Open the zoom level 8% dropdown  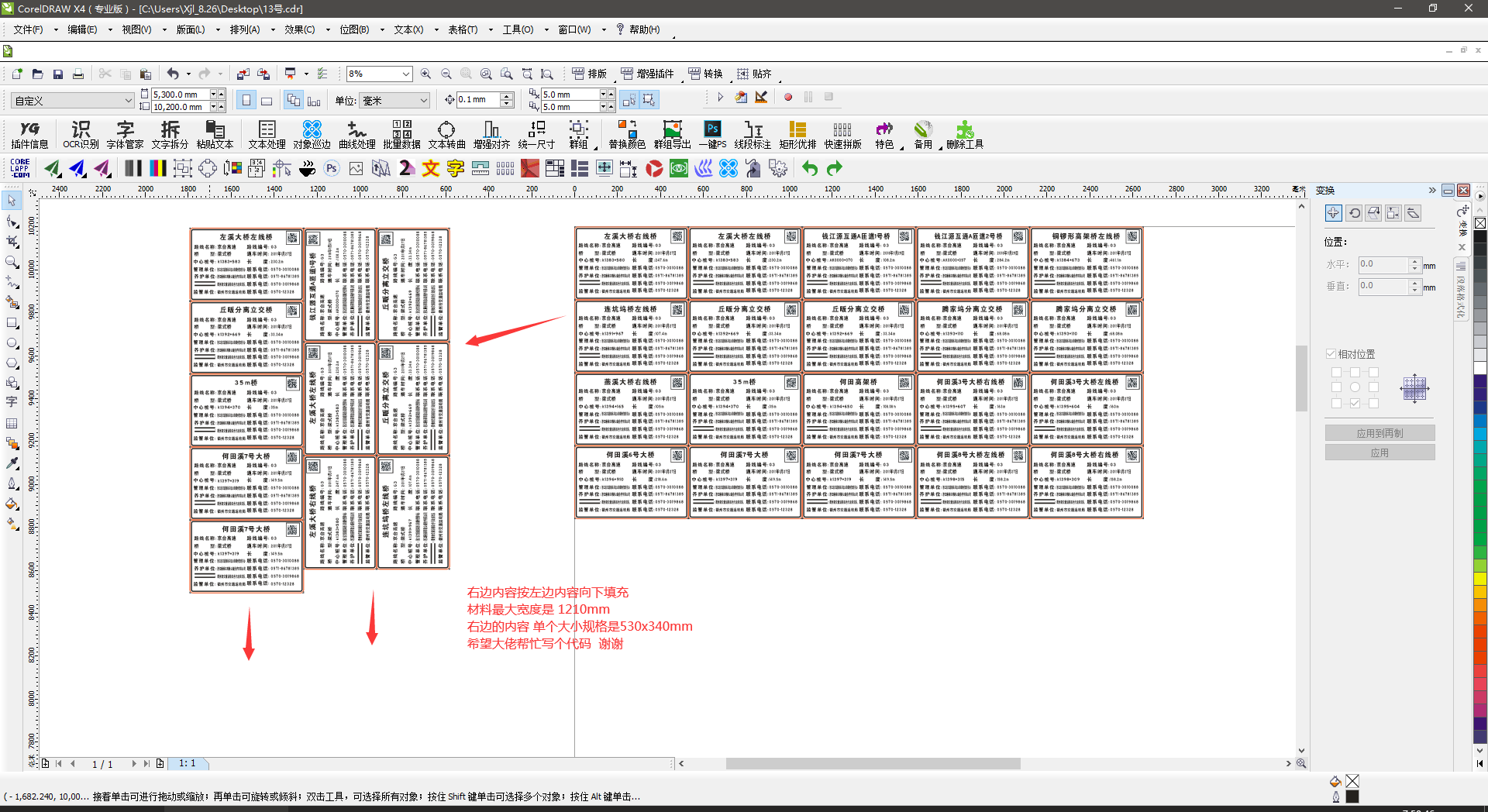coord(405,74)
